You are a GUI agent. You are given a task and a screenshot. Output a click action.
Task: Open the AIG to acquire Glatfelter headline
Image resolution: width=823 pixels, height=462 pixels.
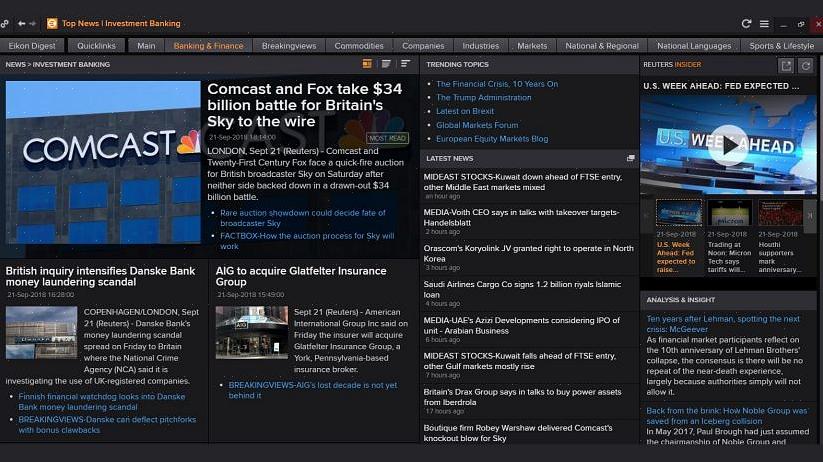tap(301, 276)
